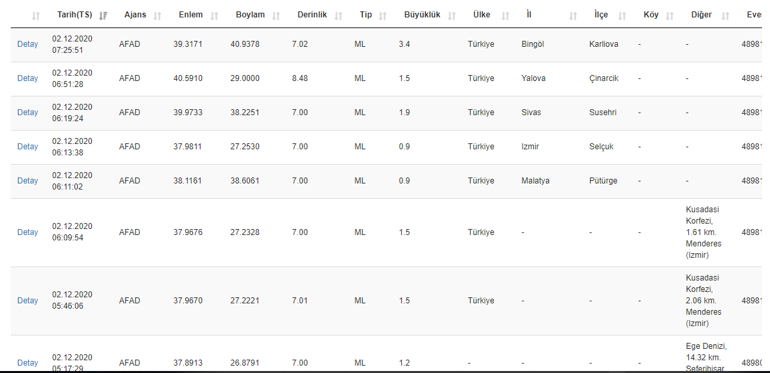The width and height of the screenshot is (770, 373).
Task: Open Detay for Sivas Susehri event
Action: tap(28, 112)
